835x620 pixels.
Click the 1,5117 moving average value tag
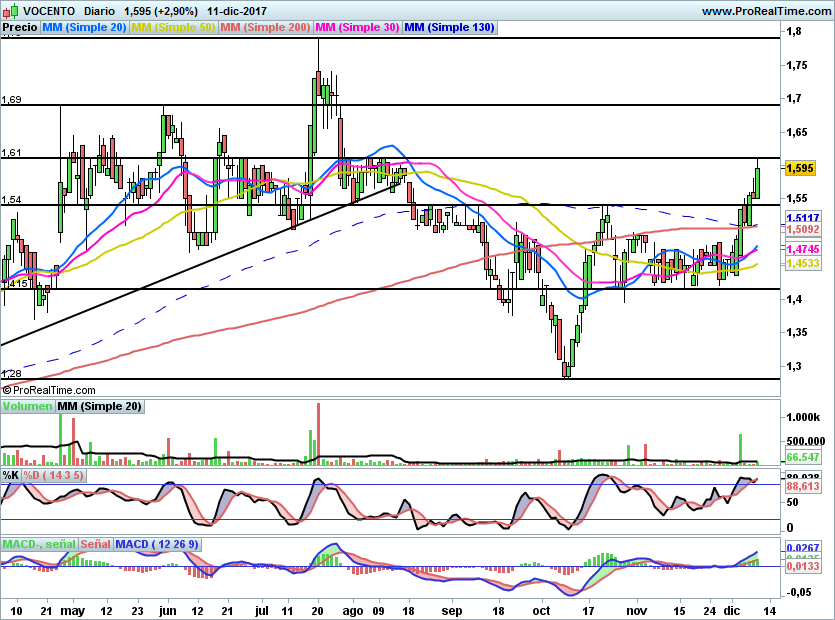[803, 218]
